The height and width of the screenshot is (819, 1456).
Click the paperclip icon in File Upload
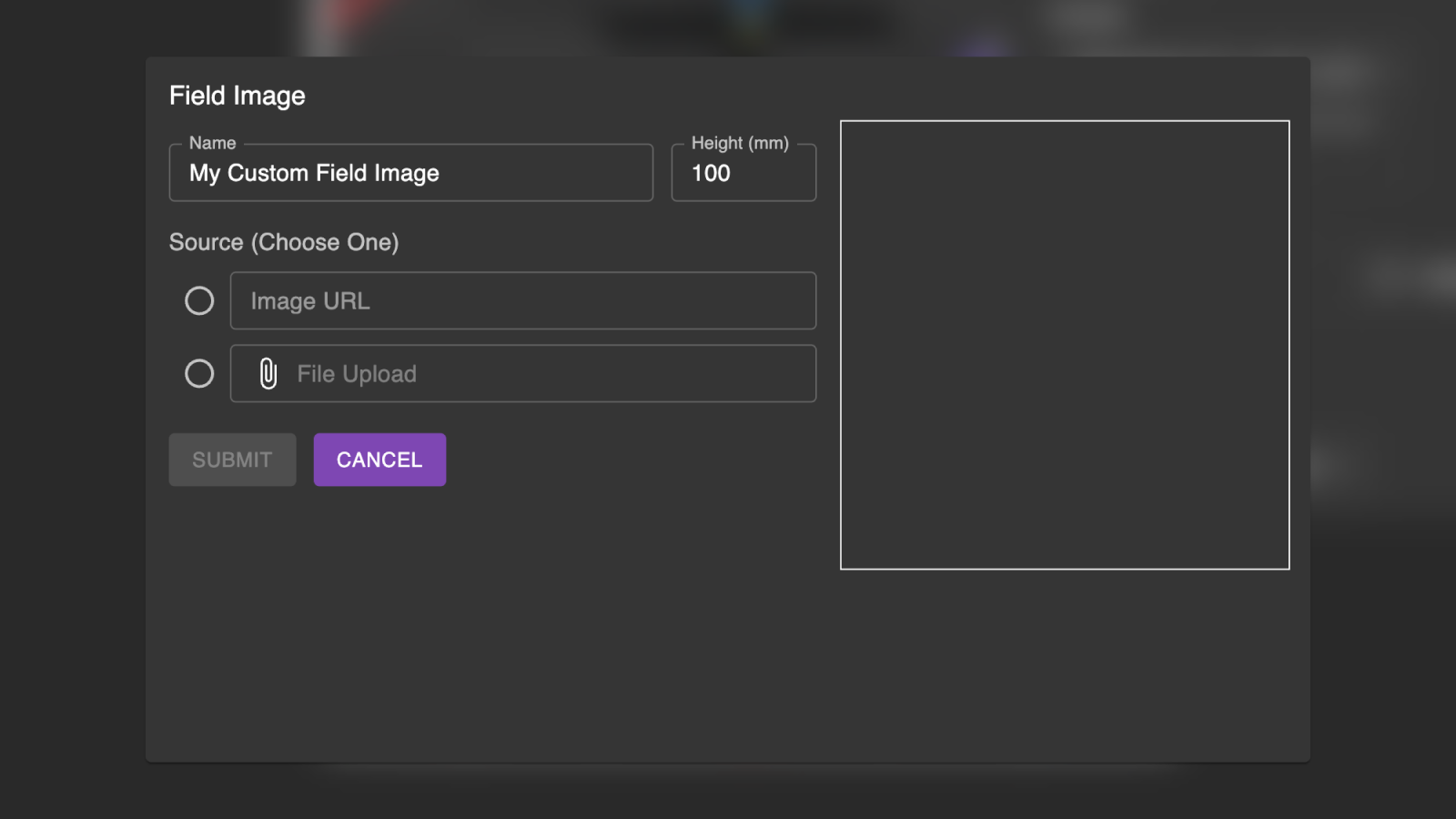(268, 373)
